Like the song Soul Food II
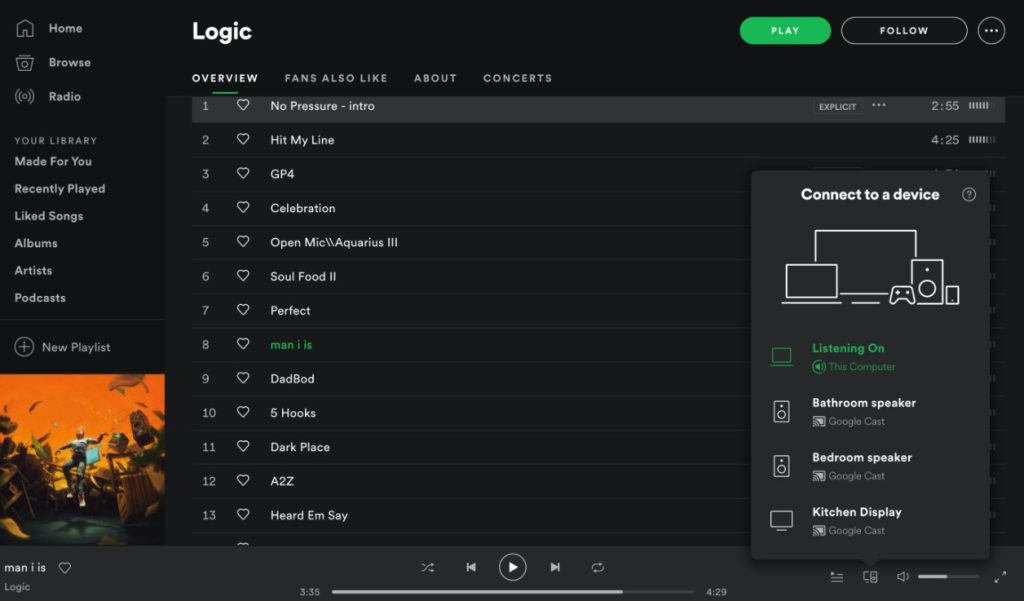The width and height of the screenshot is (1024, 601). click(243, 276)
